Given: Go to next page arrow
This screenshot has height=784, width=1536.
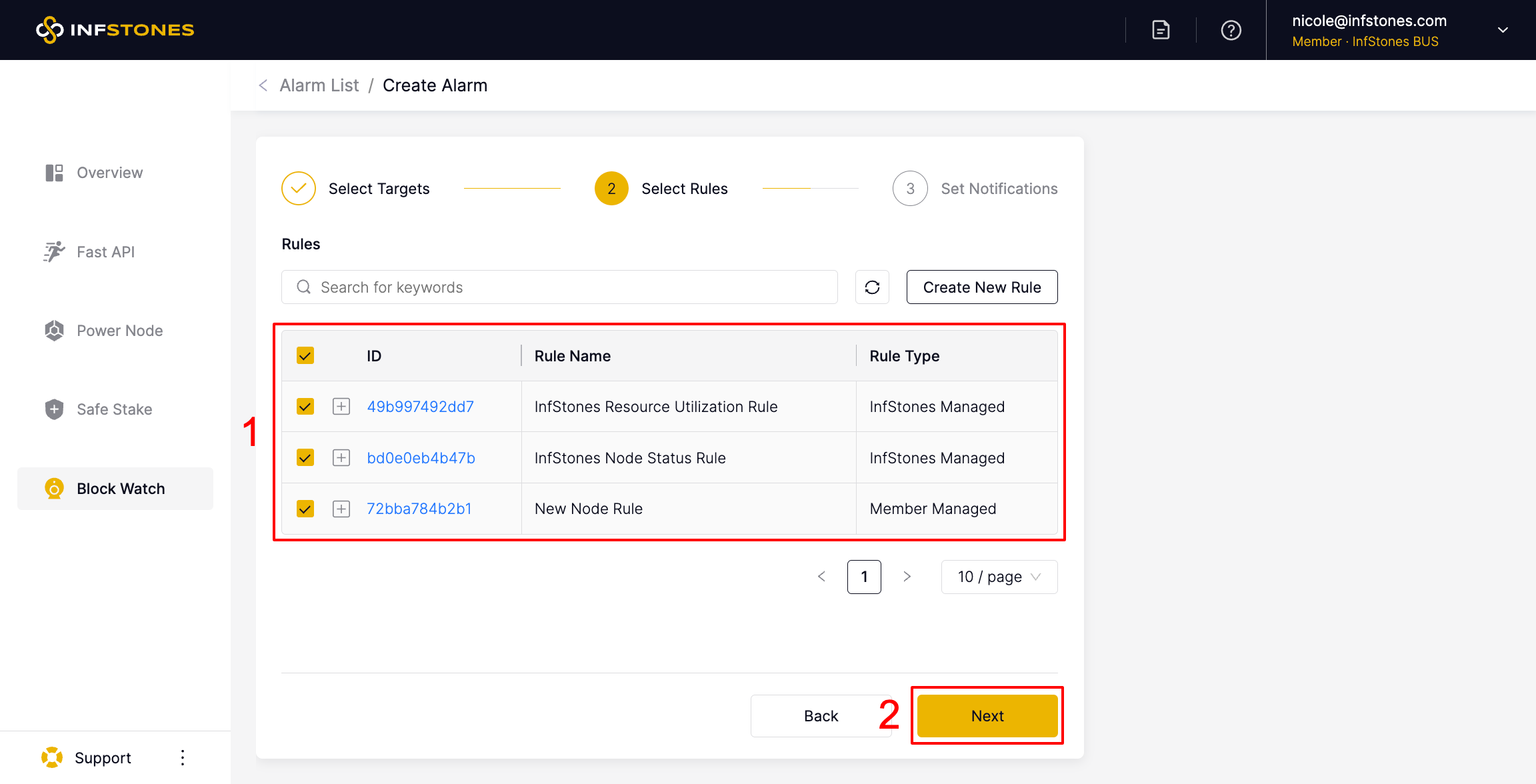Looking at the screenshot, I should (x=907, y=577).
